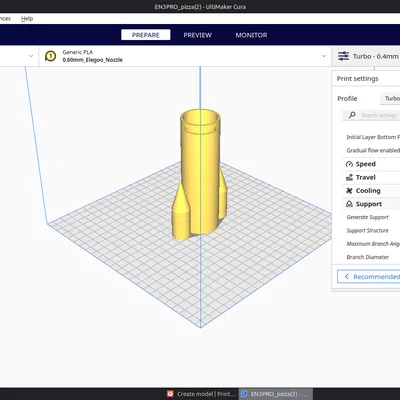400x400 pixels.
Task: Open the Turbo - 0.4mm settings panel
Action: [x=366, y=56]
